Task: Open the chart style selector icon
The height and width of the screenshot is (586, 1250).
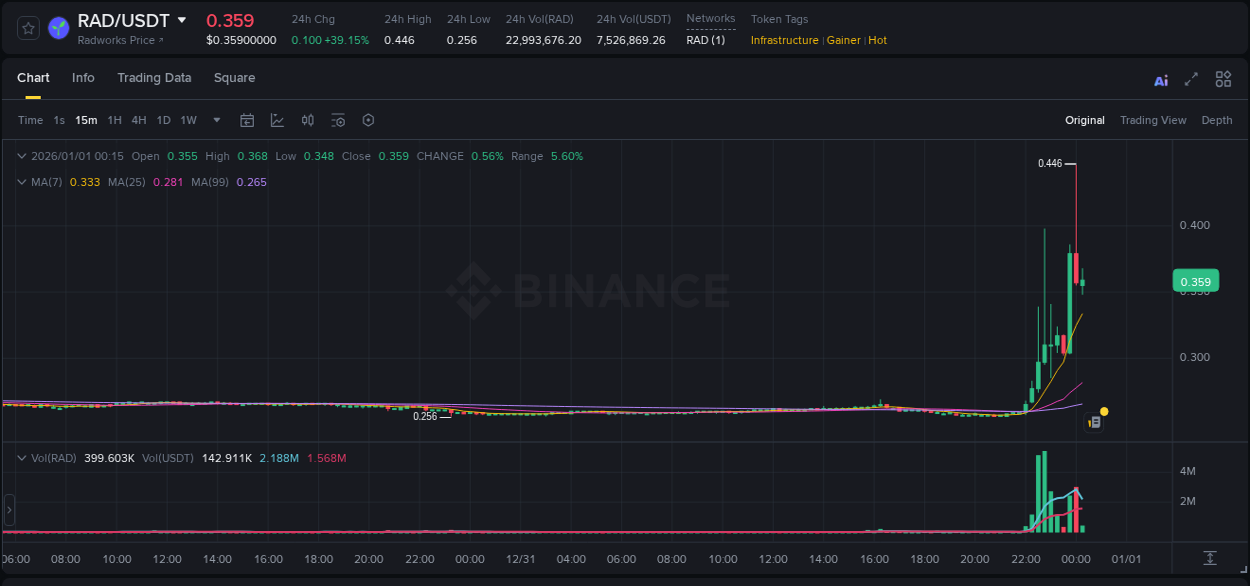Action: click(277, 120)
